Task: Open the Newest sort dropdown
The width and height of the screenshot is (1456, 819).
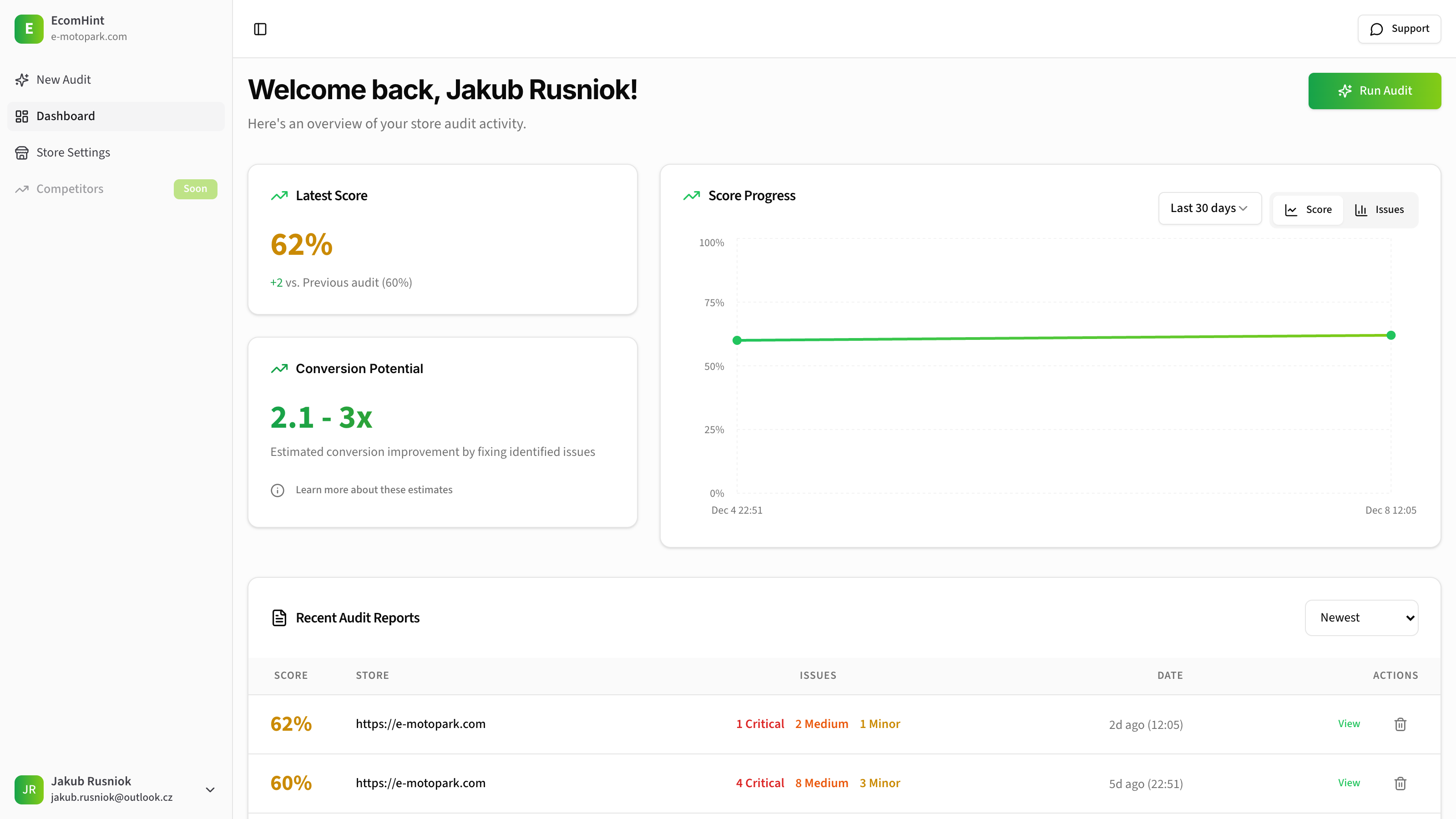Action: click(x=1361, y=618)
